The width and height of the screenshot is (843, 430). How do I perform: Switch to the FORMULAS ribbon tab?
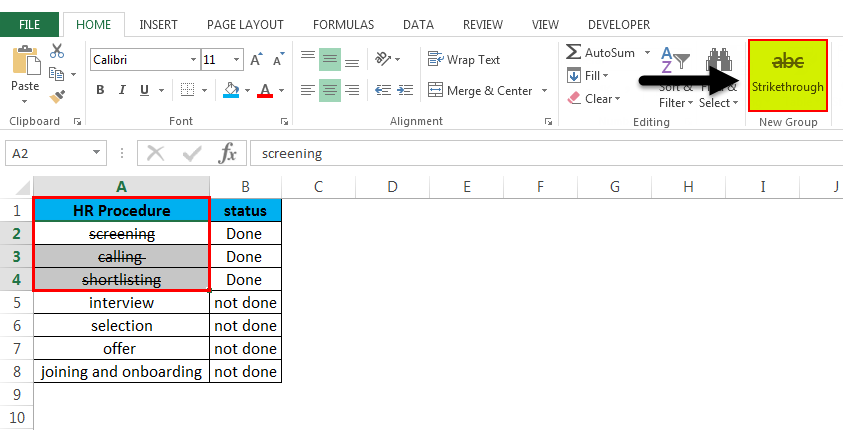coord(345,24)
